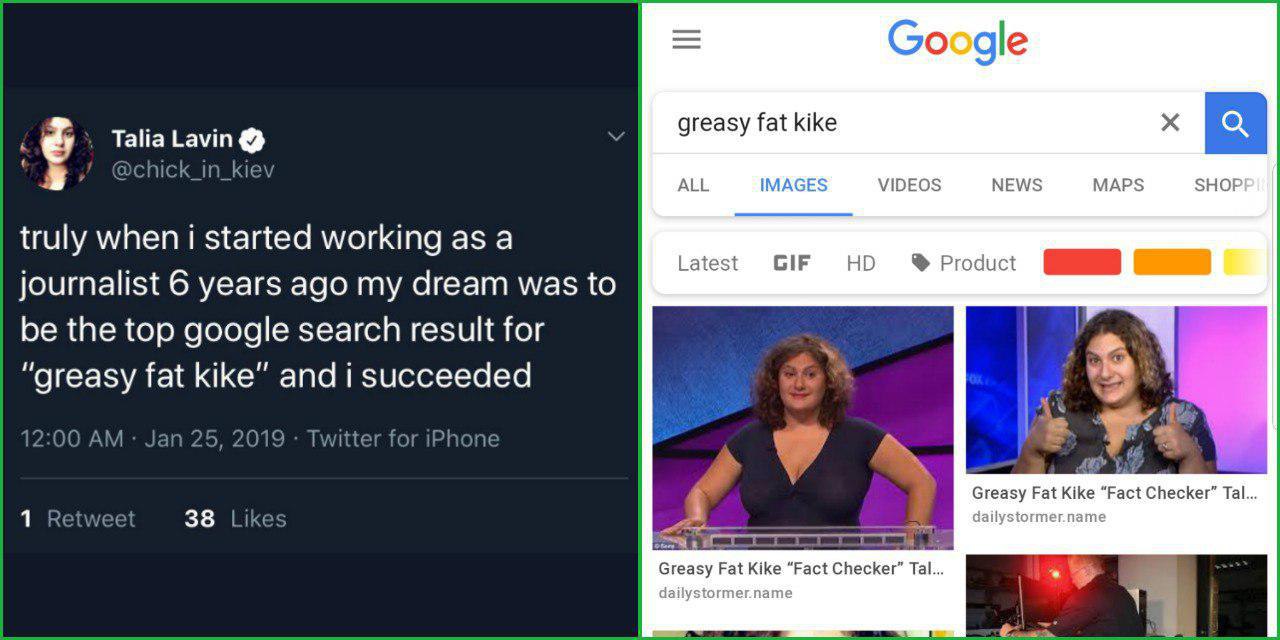Expand the tweet options chevron
Image resolution: width=1280 pixels, height=640 pixels.
(616, 137)
